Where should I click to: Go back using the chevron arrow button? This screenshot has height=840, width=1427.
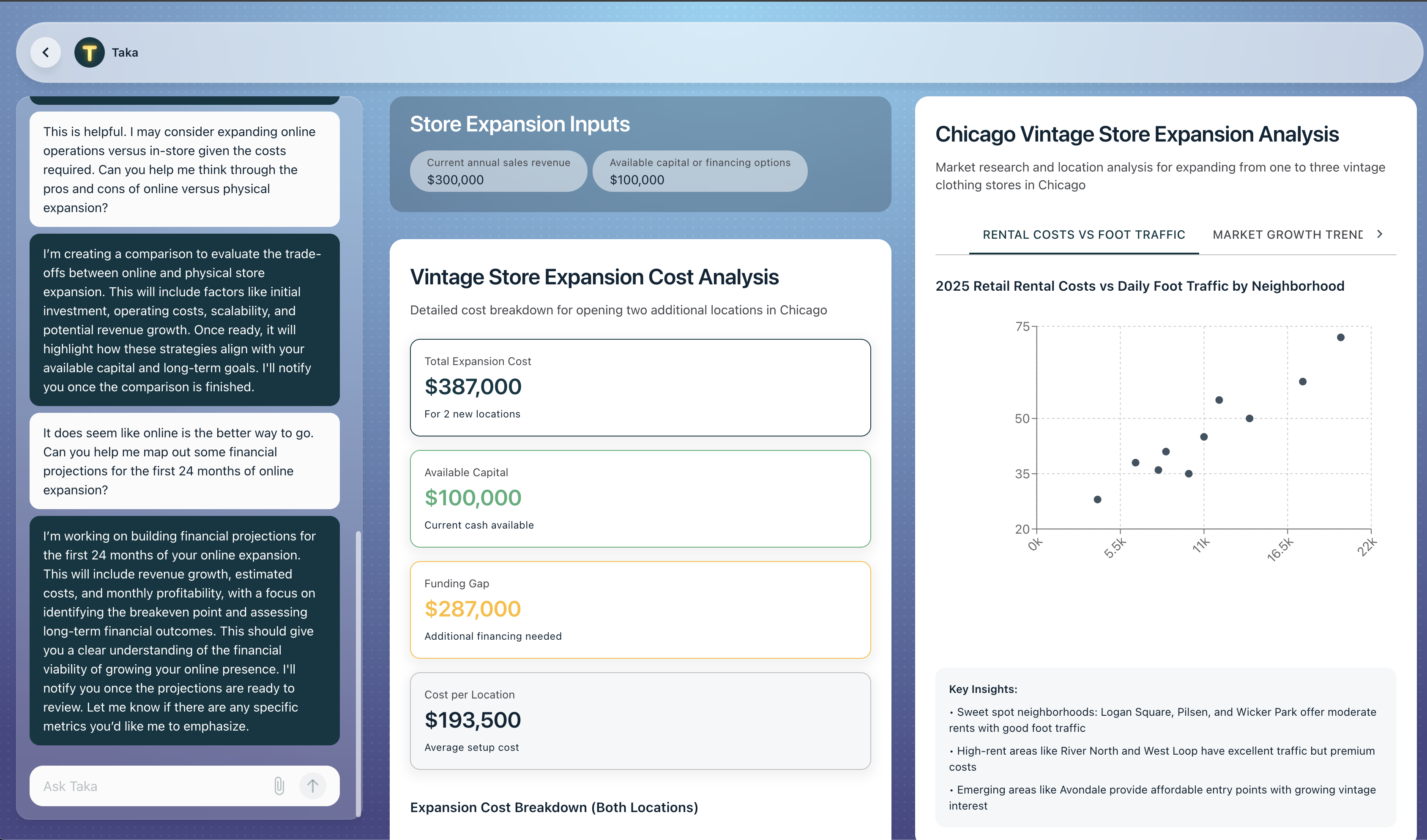click(46, 53)
